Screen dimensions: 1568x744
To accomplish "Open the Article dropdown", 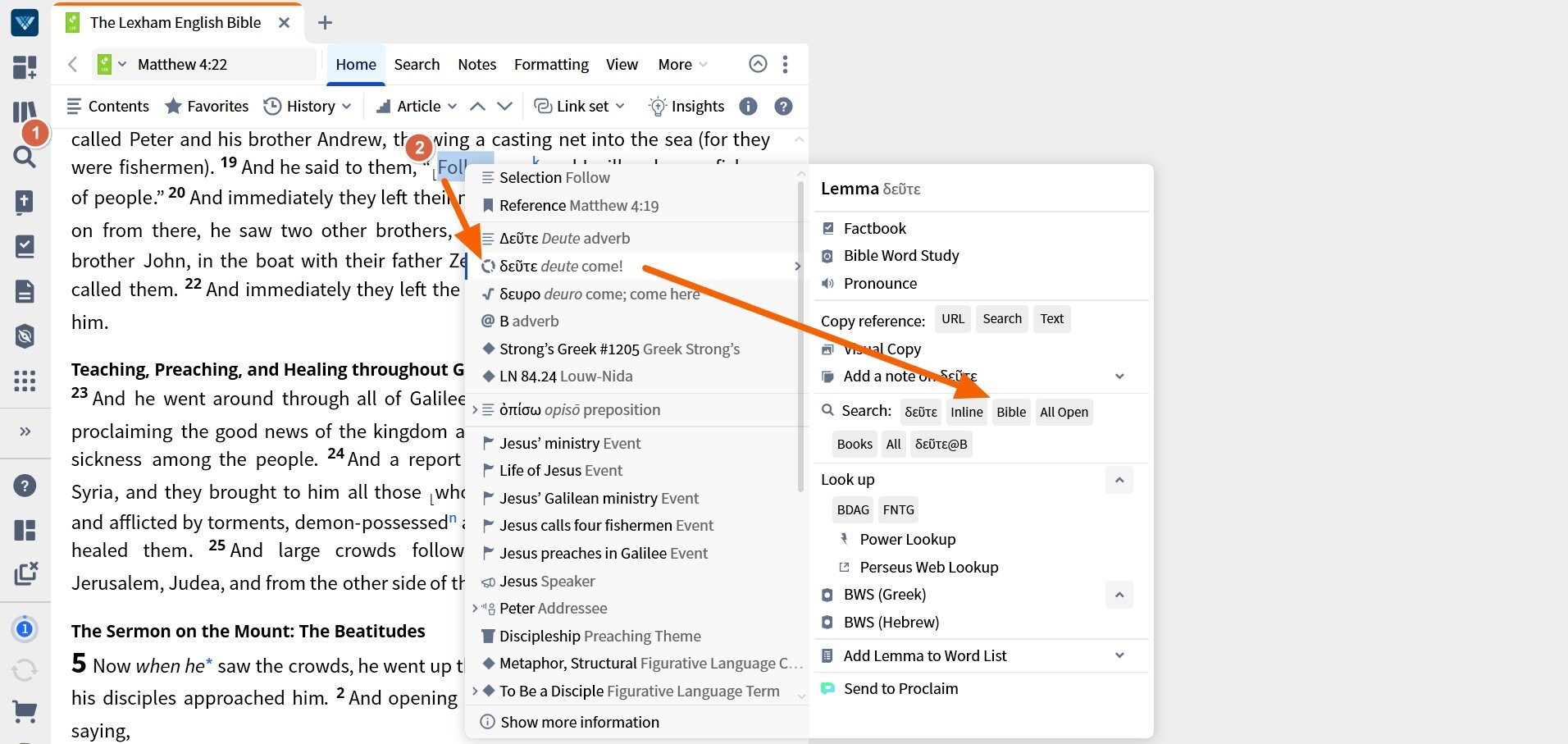I will 417,106.
